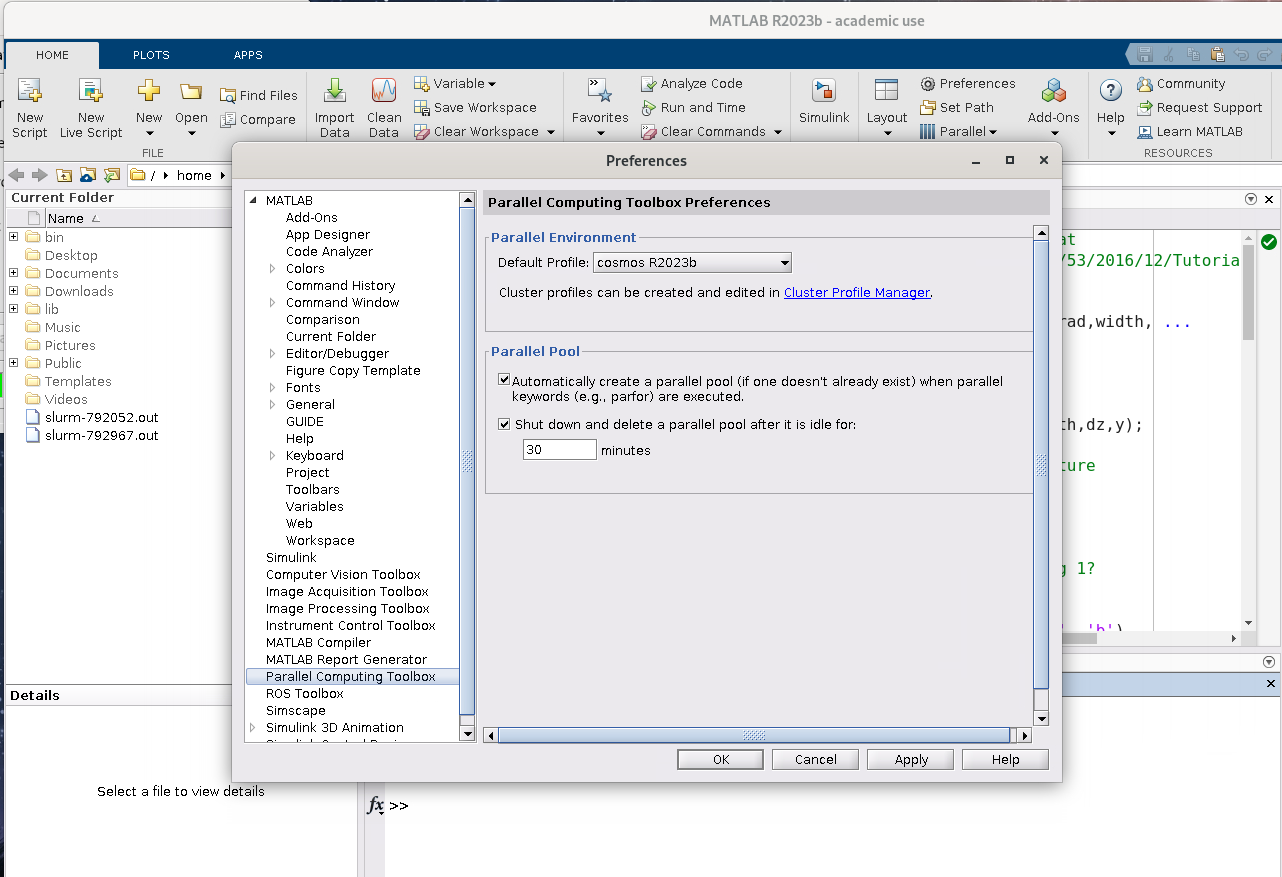The image size is (1282, 877).
Task: Open Clean Data tool
Action: (x=384, y=108)
